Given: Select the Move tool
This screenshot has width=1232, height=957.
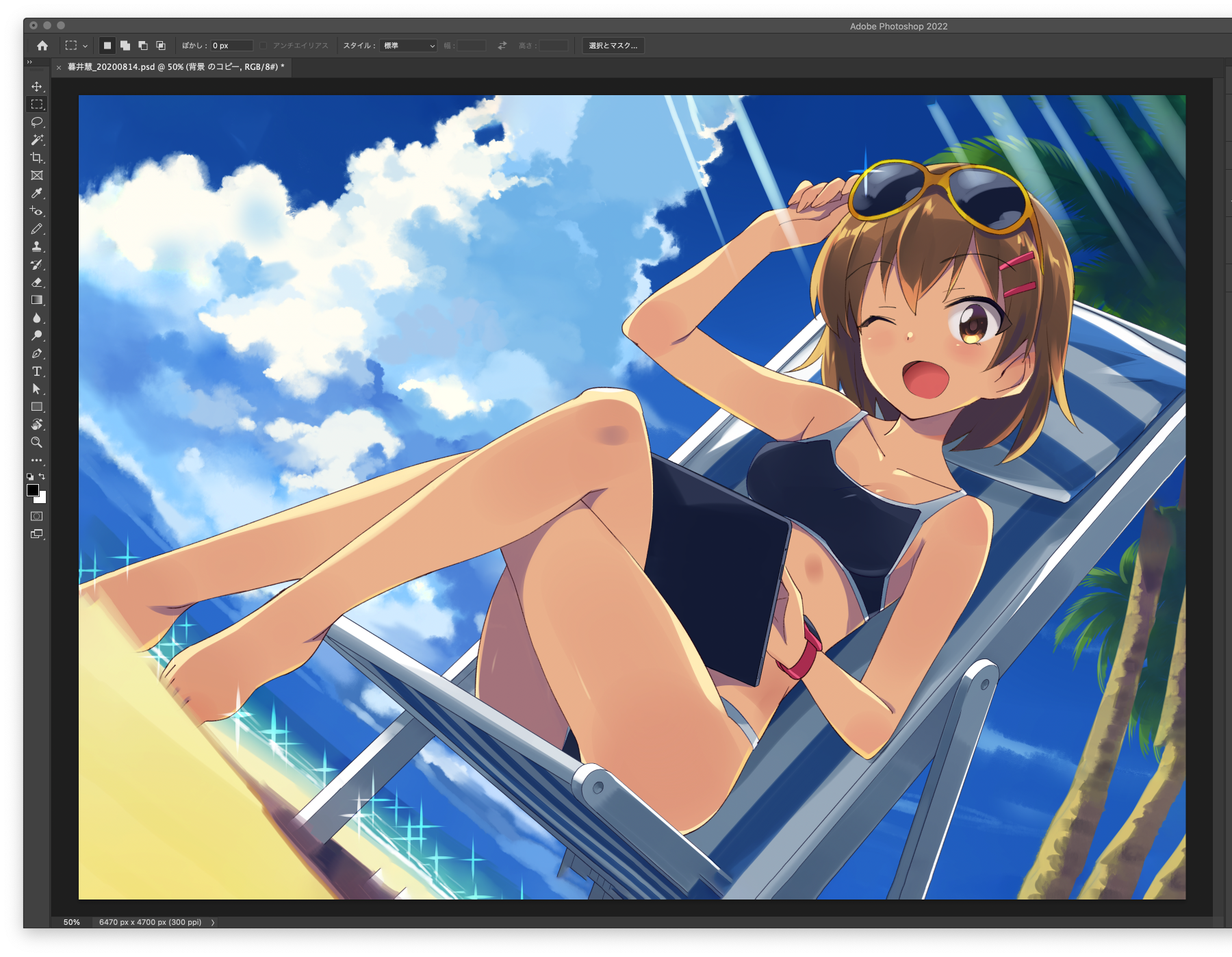Looking at the screenshot, I should [37, 87].
